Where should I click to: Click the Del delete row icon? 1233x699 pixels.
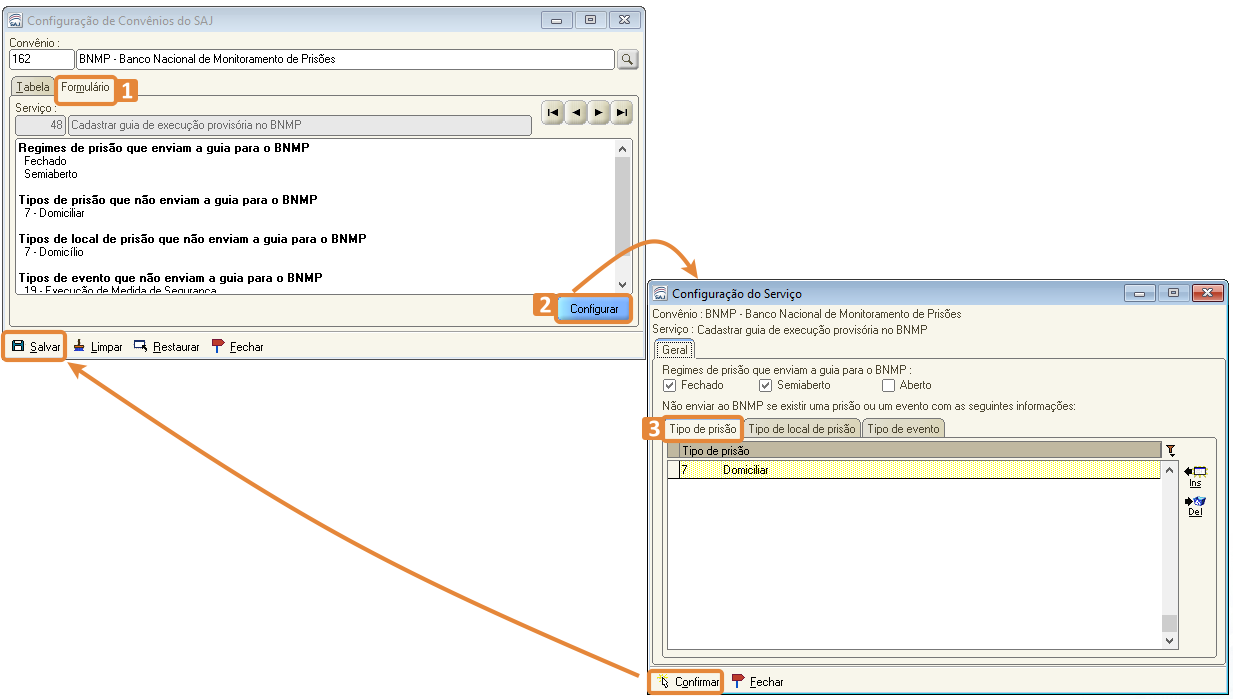coord(1195,506)
